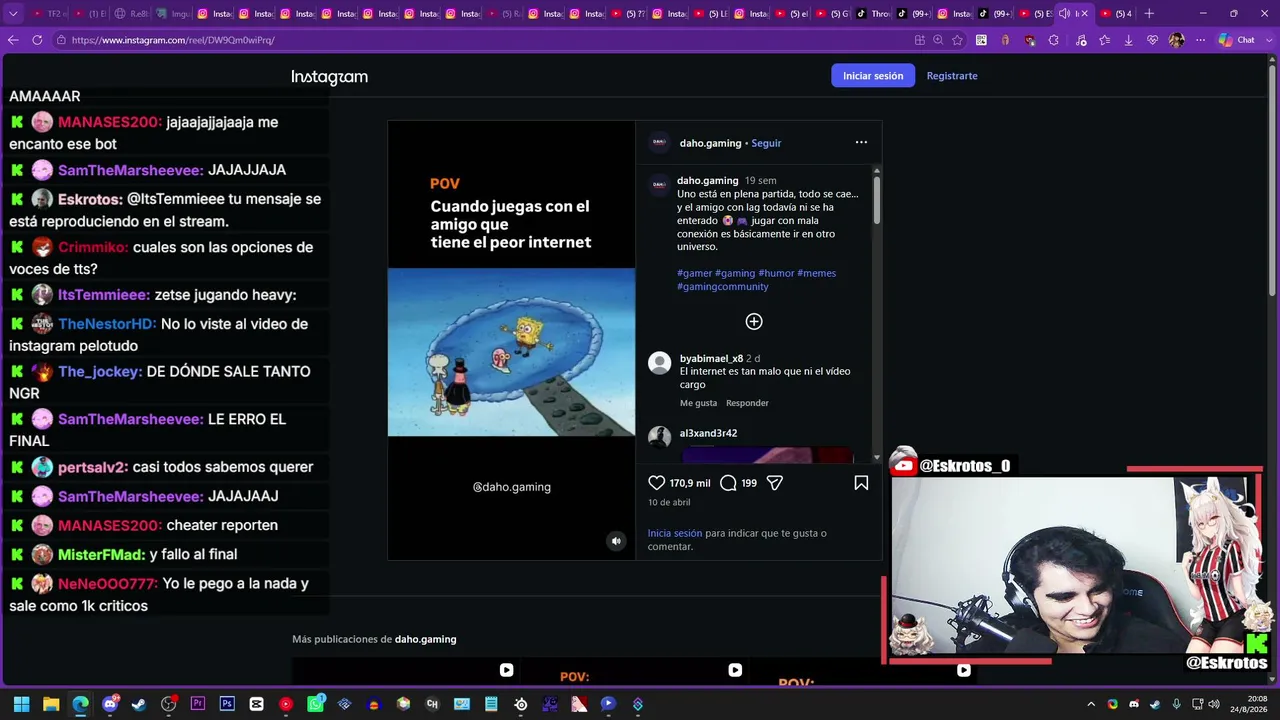Open Steam from the taskbar
The image size is (1280, 720).
[139, 704]
